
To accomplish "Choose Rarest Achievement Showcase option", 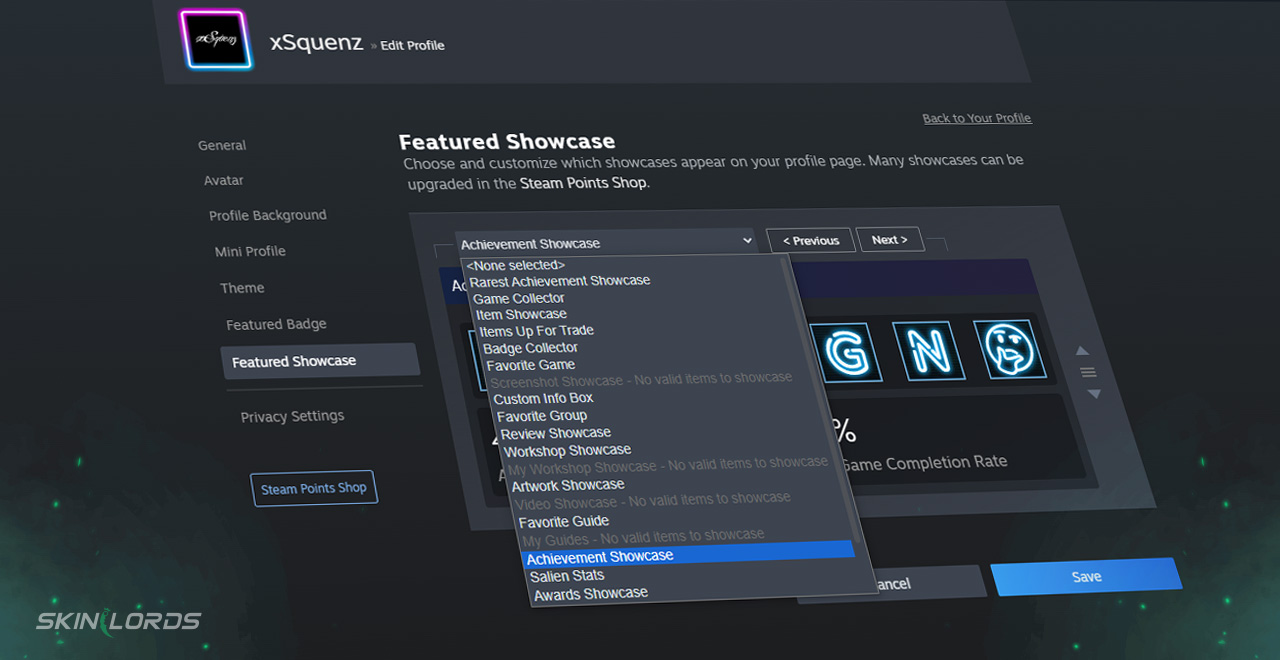I will click(560, 281).
